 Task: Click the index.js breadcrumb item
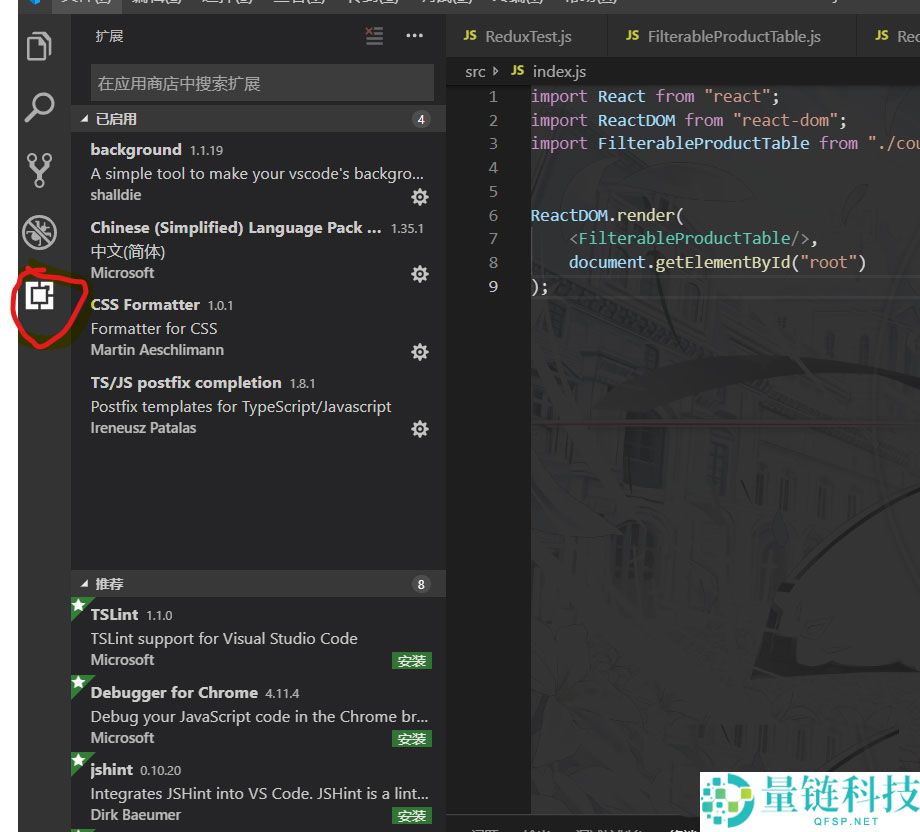pos(559,72)
